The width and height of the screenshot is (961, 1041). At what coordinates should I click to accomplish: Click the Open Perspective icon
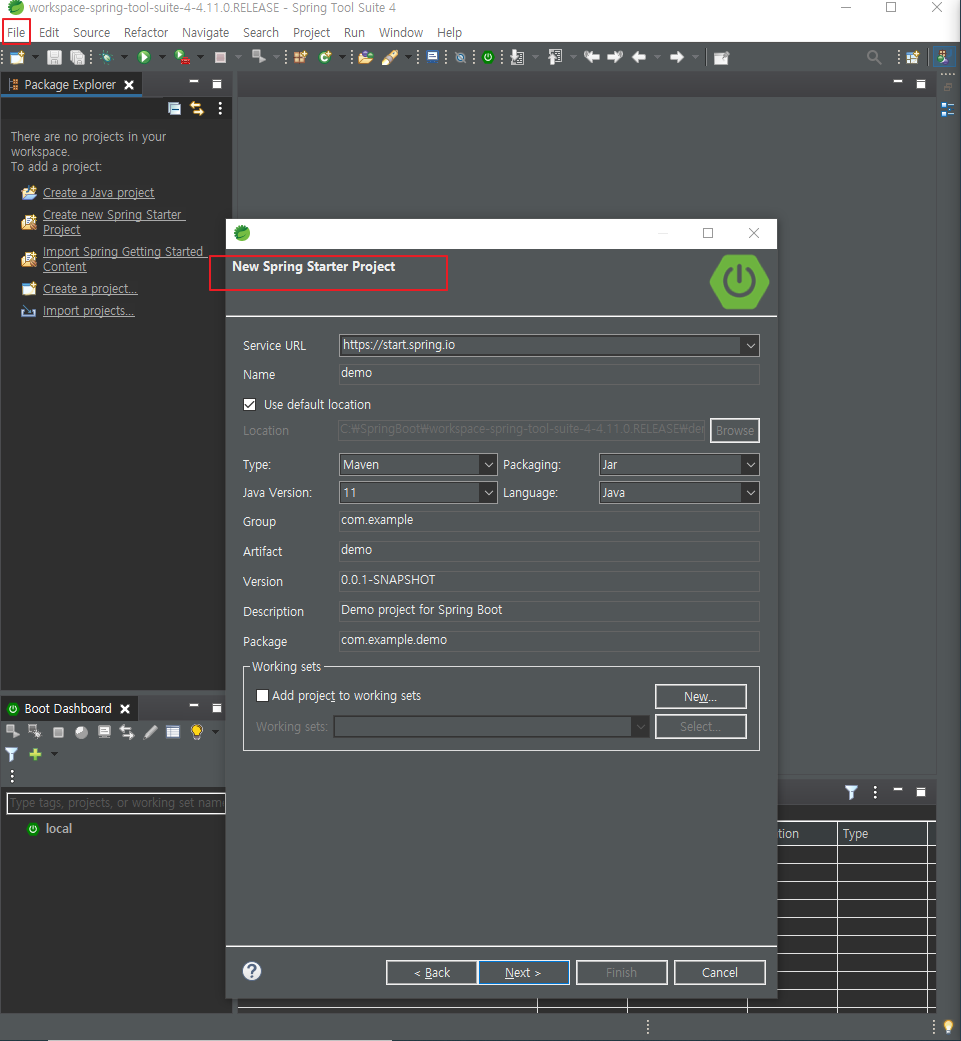(x=913, y=58)
